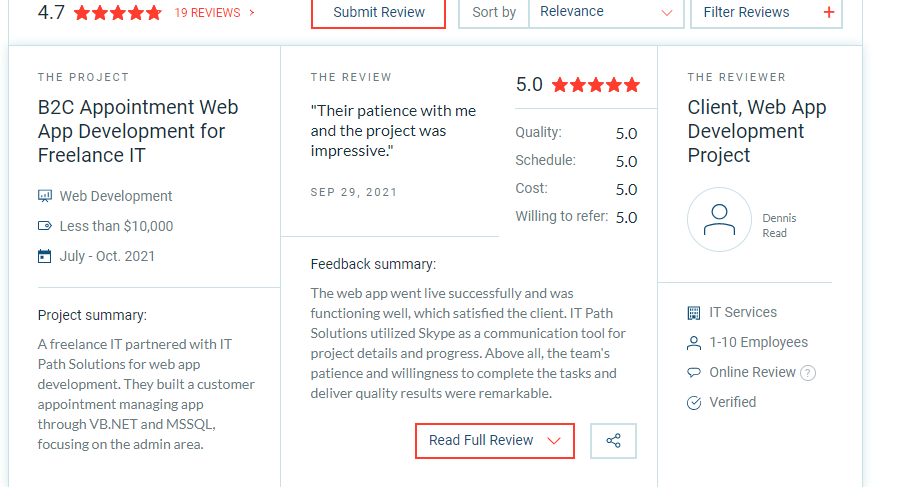
Task: Click the Dennis Read reviewer name
Action: [x=779, y=225]
